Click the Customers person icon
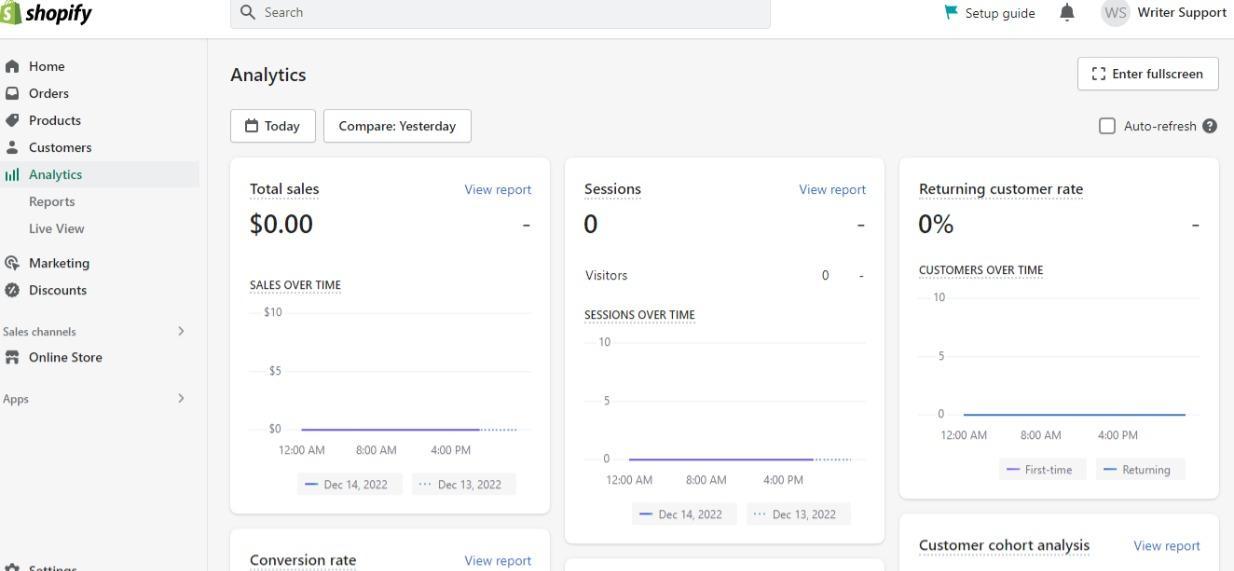The image size is (1234, 571). [12, 148]
